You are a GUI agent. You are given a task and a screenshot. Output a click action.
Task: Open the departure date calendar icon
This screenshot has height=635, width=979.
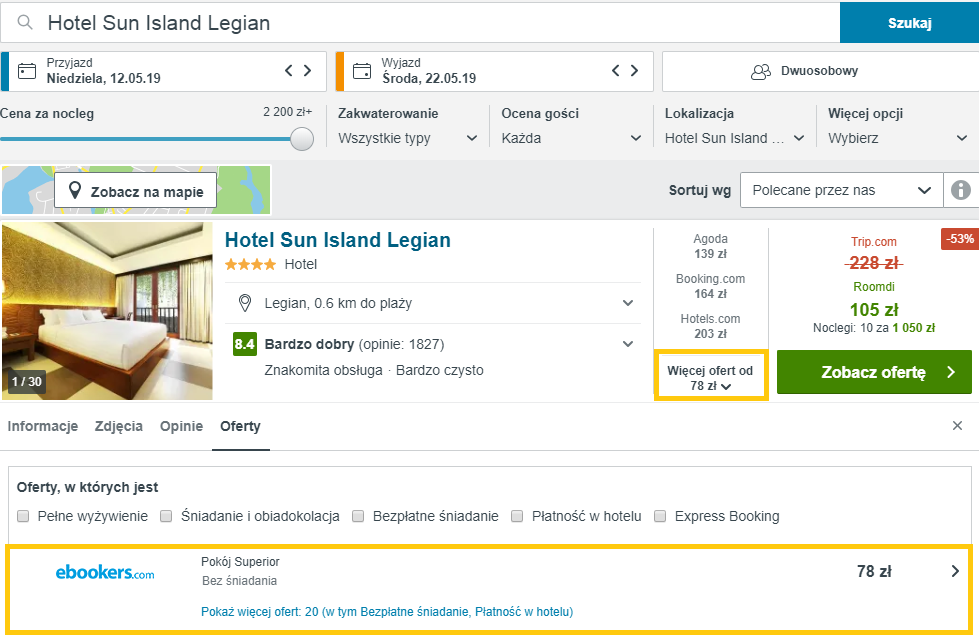(x=362, y=71)
